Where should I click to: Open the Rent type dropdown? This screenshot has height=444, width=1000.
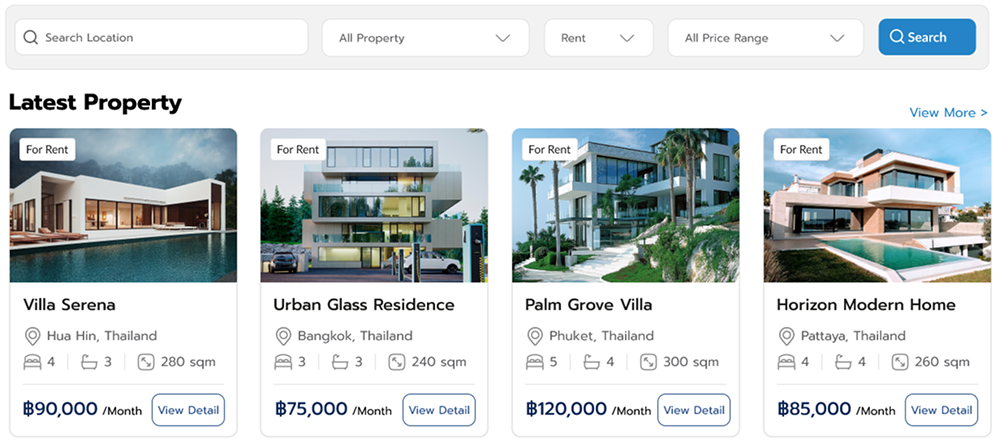(x=598, y=38)
